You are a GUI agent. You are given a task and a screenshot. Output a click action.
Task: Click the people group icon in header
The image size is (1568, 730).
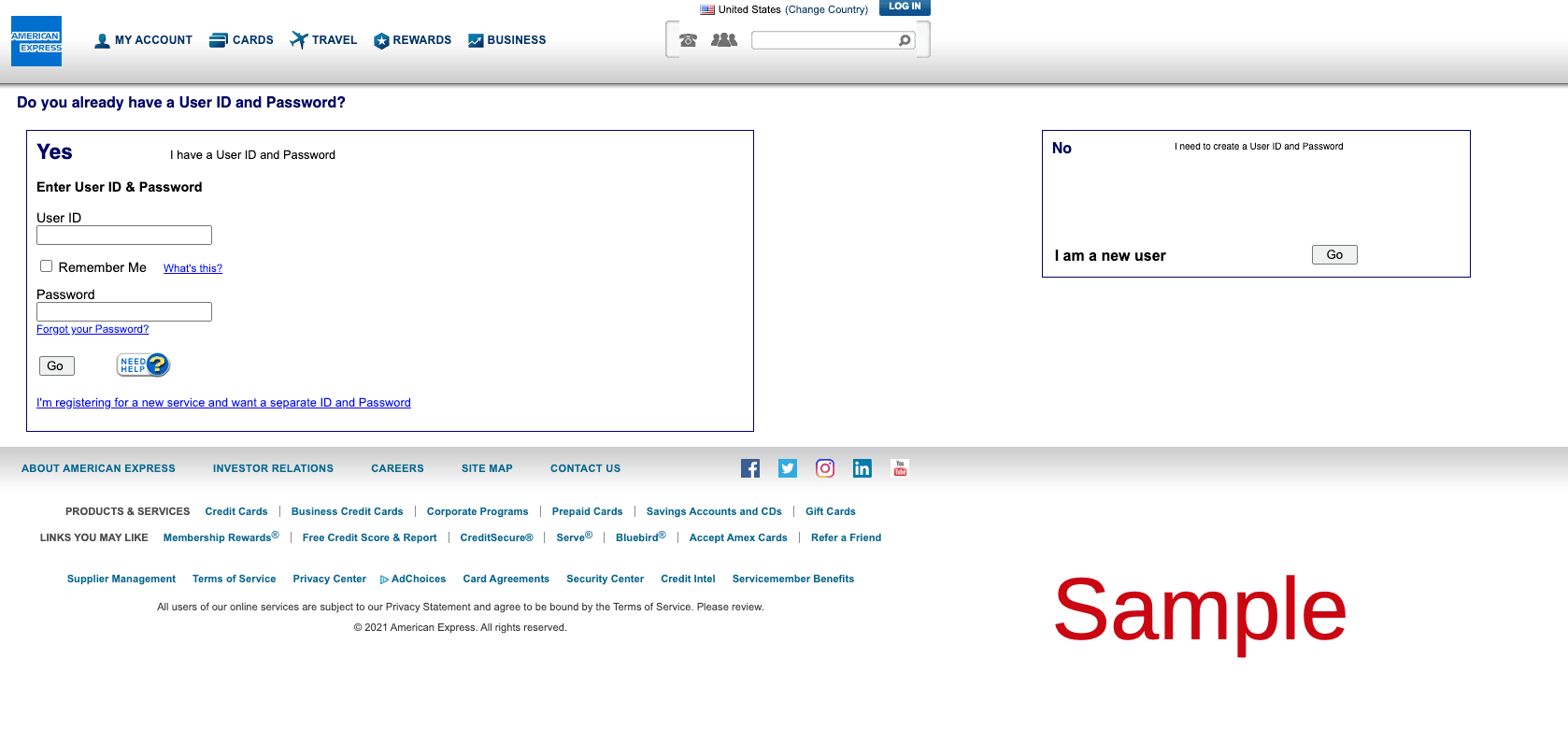click(x=724, y=40)
